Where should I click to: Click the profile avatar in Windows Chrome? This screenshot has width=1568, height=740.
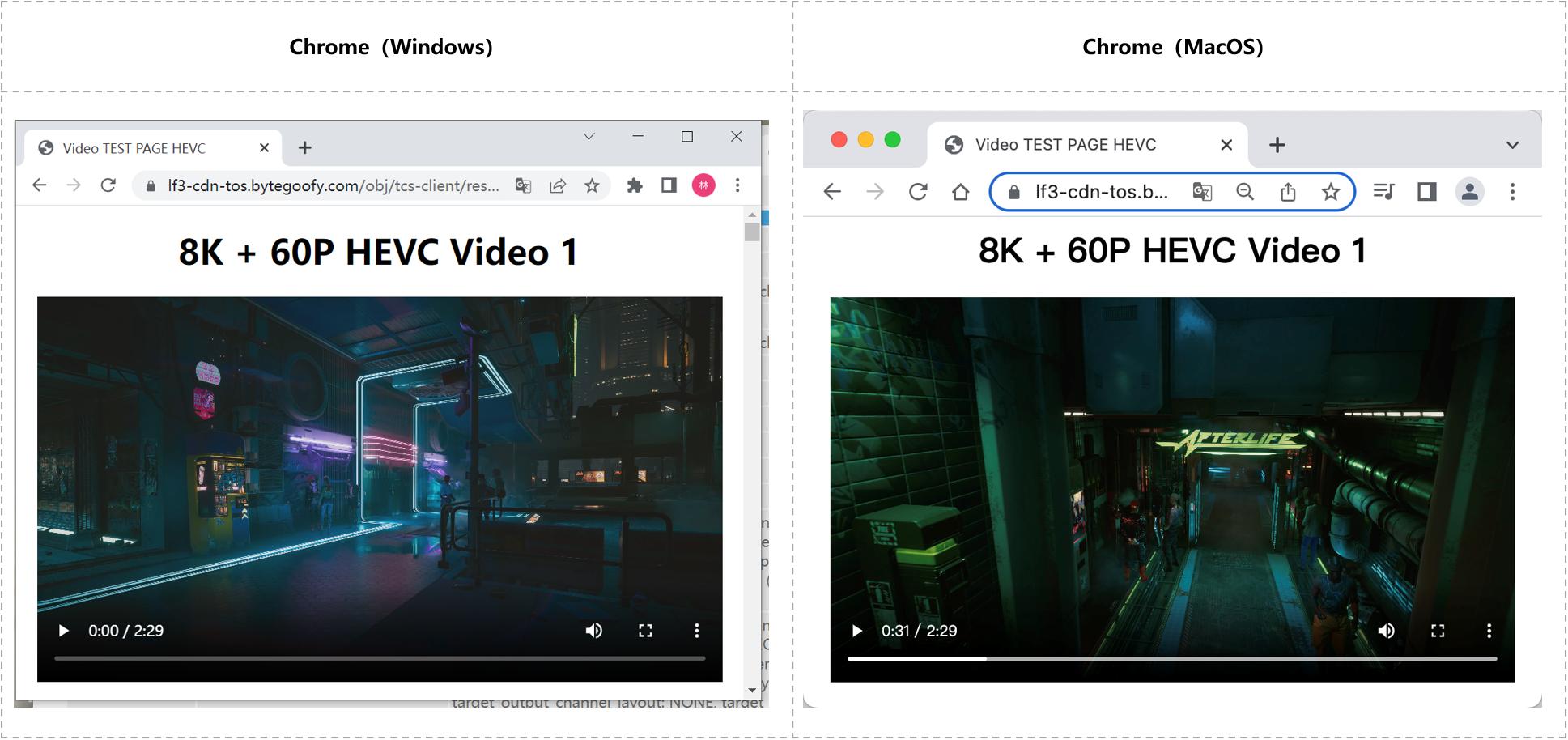pos(703,185)
